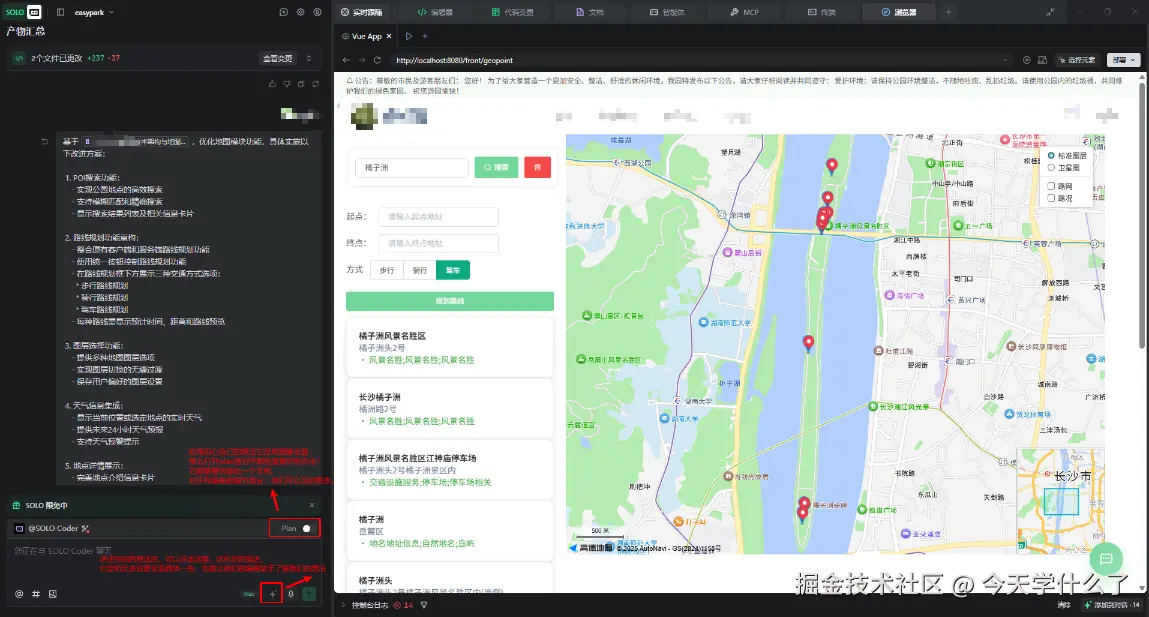Click the 橘子洲风景名胜区 result card
Image resolution: width=1149 pixels, height=617 pixels.
pyautogui.click(x=449, y=347)
